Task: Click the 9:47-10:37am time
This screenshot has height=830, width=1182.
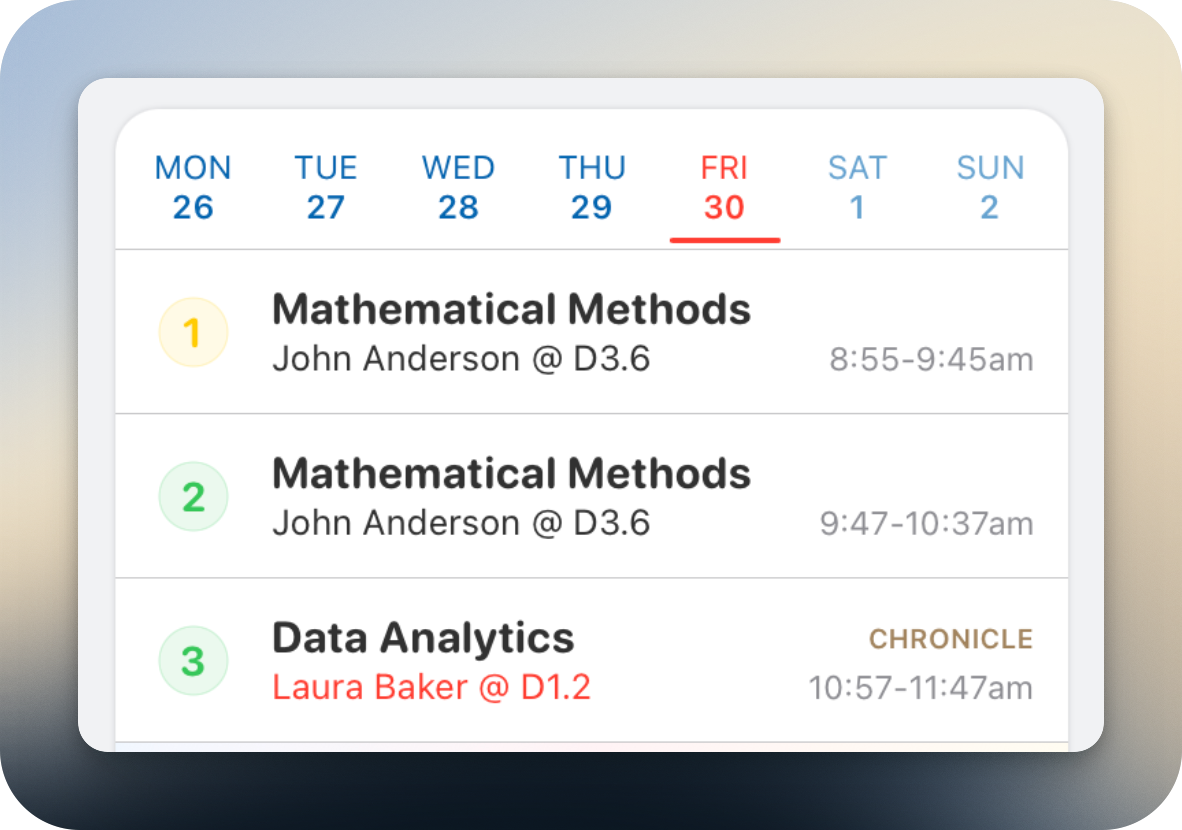Action: coord(926,523)
